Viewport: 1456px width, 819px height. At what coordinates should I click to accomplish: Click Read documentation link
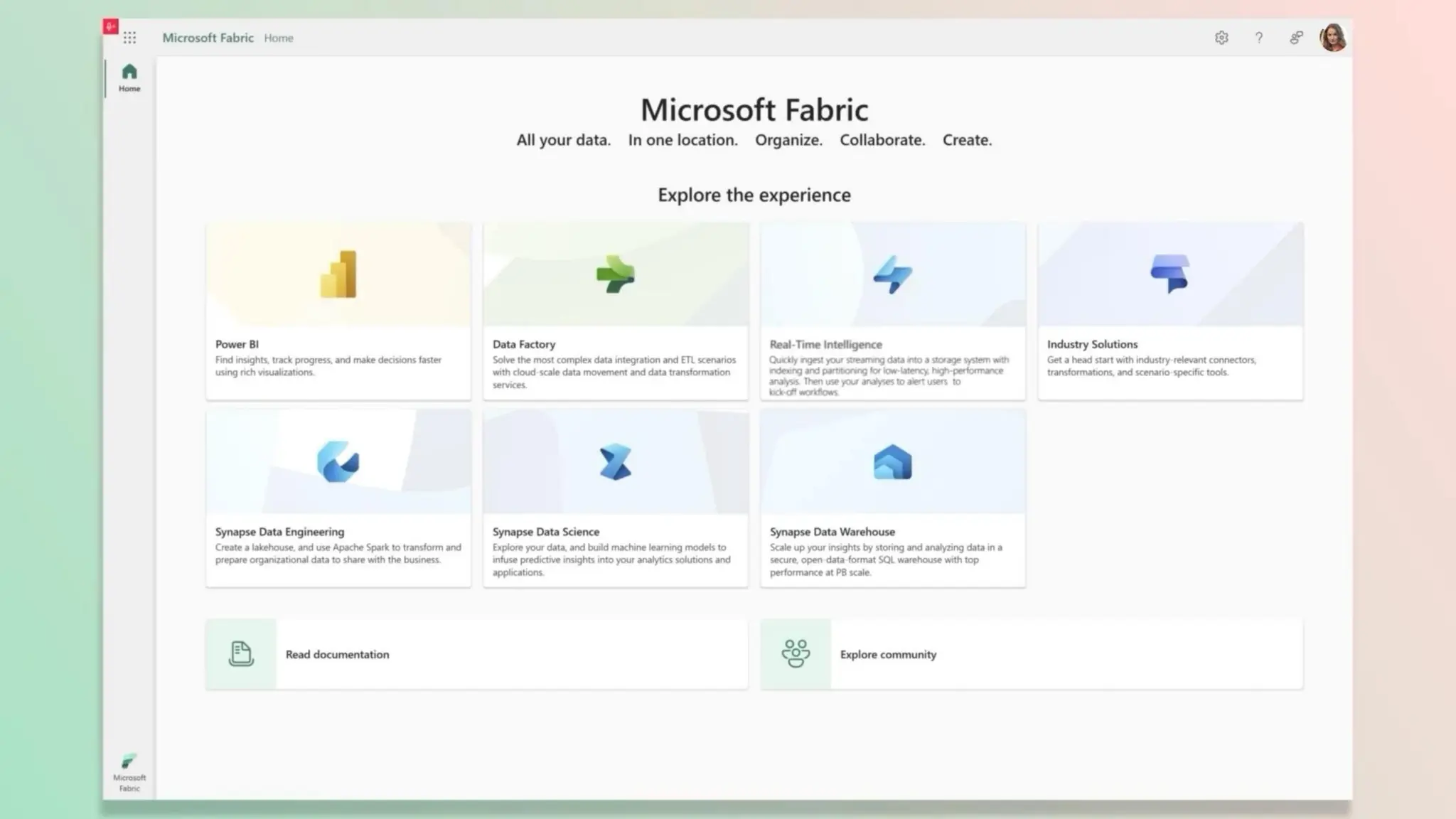coord(337,654)
